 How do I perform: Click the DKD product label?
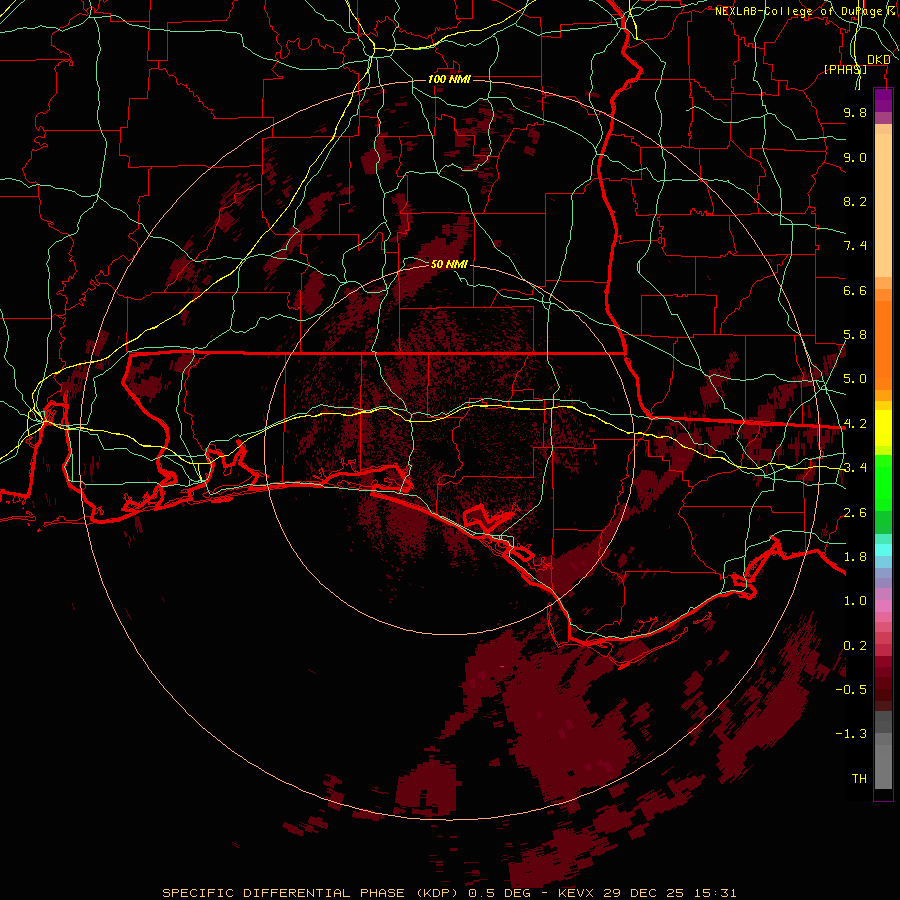pyautogui.click(x=878, y=60)
